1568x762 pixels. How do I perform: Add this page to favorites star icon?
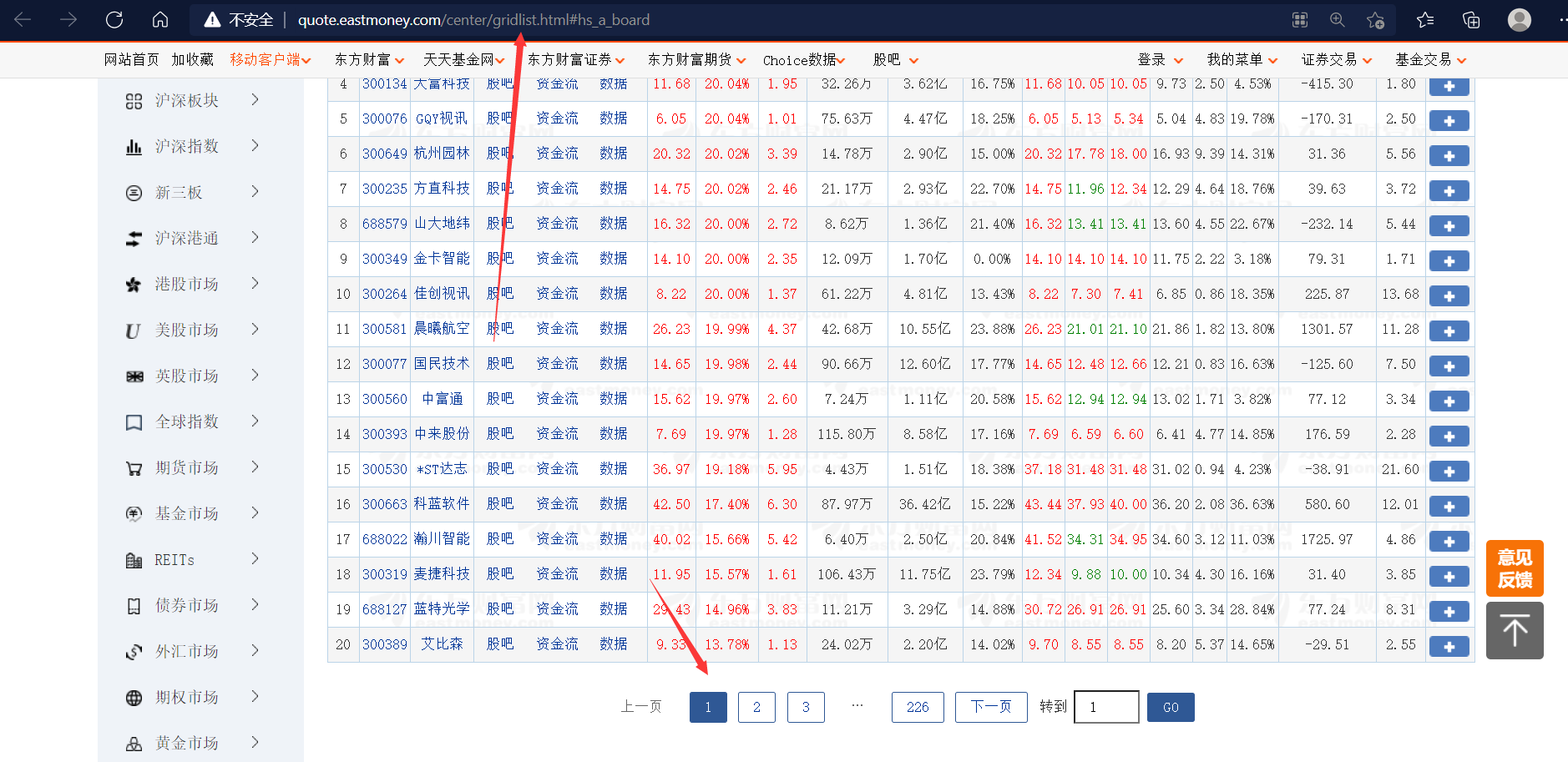(x=1375, y=20)
